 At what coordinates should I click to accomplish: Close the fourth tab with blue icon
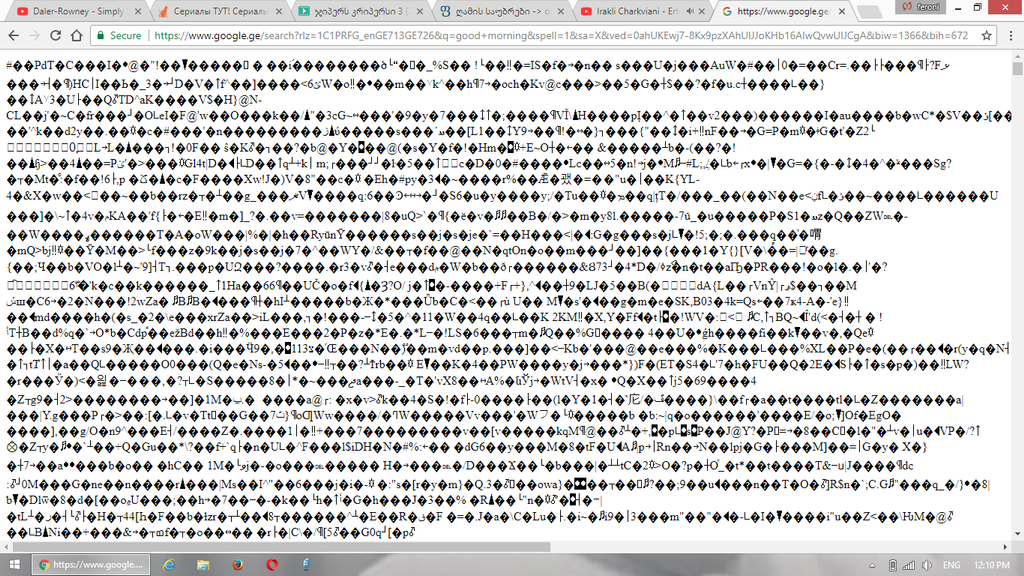[560, 11]
